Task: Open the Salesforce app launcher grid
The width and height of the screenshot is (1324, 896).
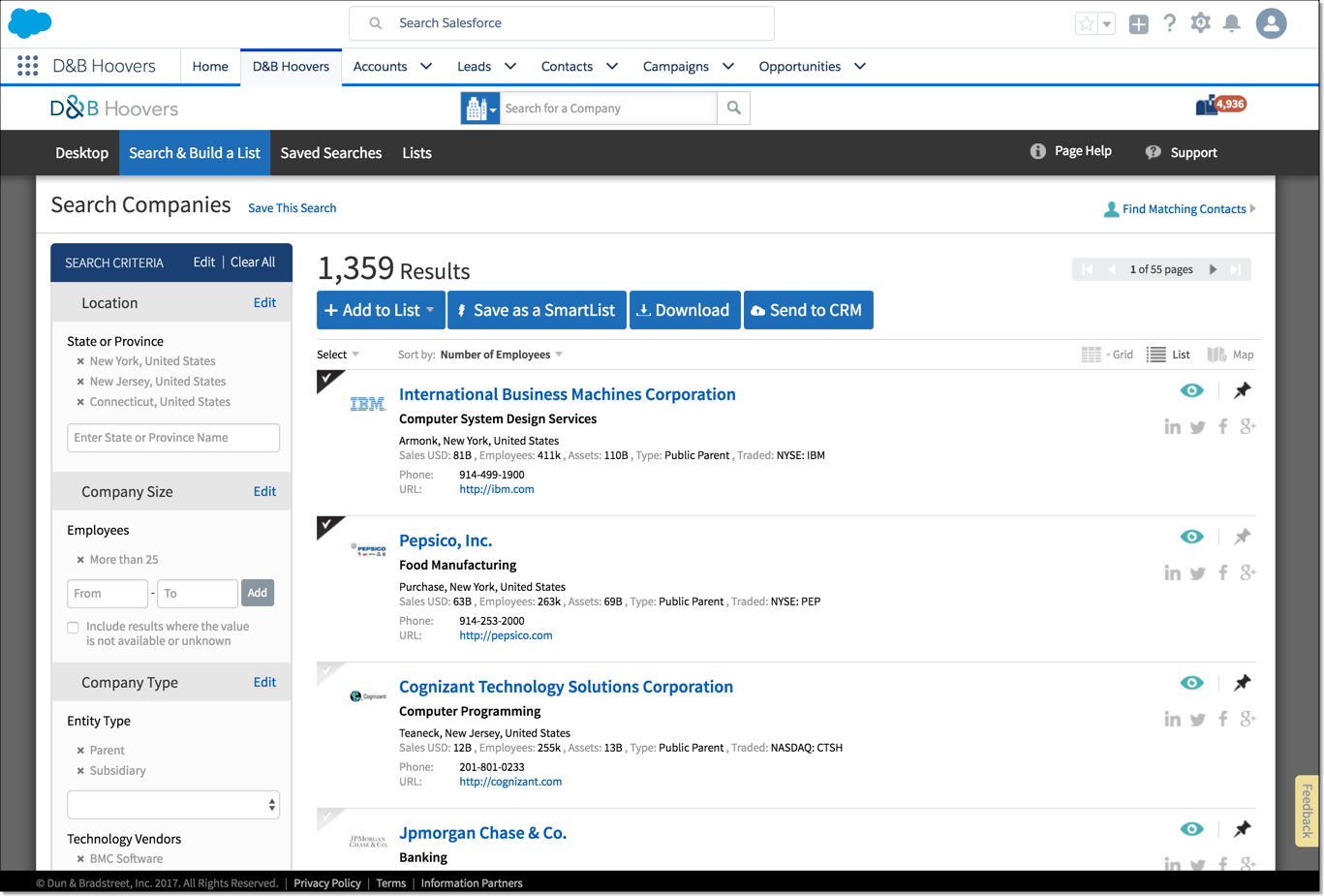Action: click(26, 65)
